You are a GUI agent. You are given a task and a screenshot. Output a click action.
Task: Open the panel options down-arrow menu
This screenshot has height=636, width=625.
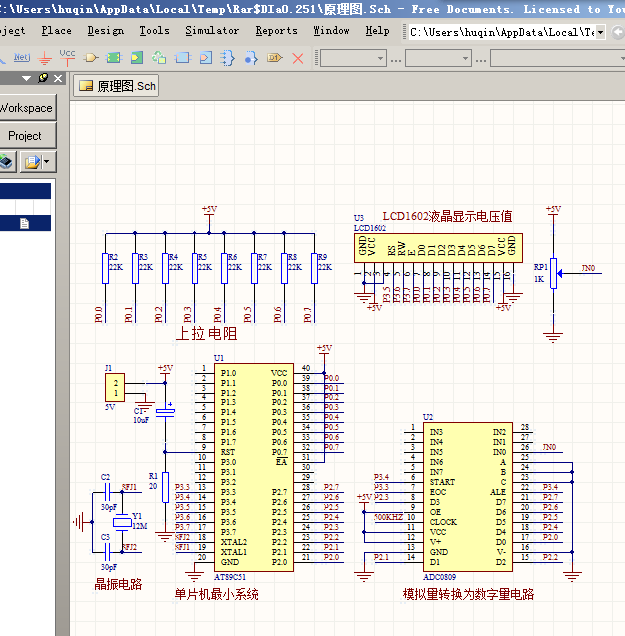point(27,78)
